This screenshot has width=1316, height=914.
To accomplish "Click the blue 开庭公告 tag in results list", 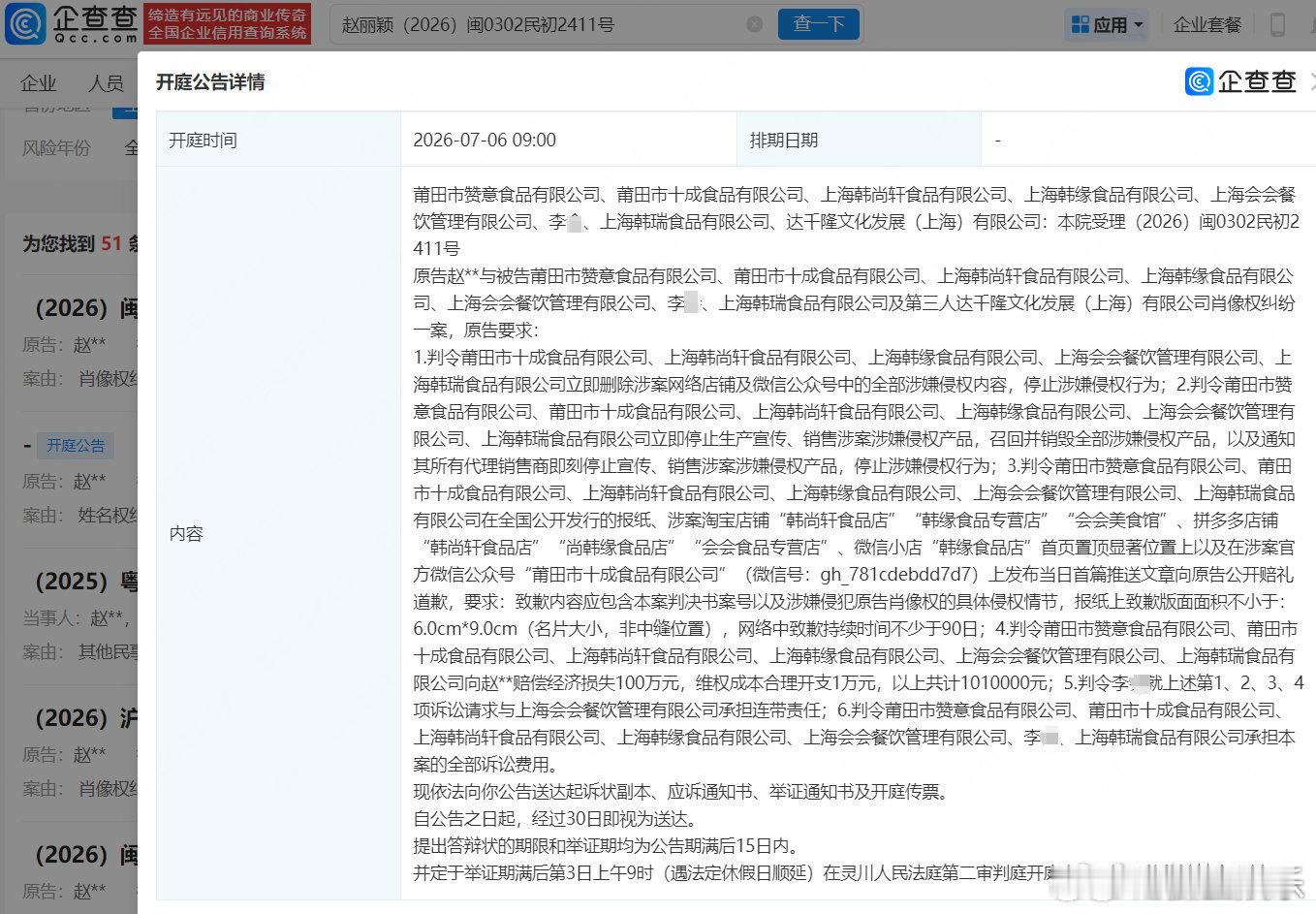I will click(x=76, y=445).
